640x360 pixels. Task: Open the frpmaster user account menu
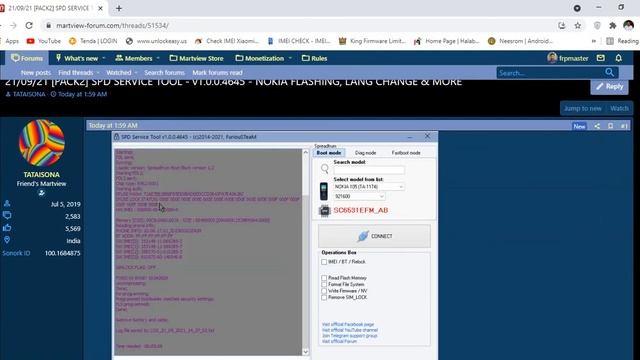pos(568,58)
